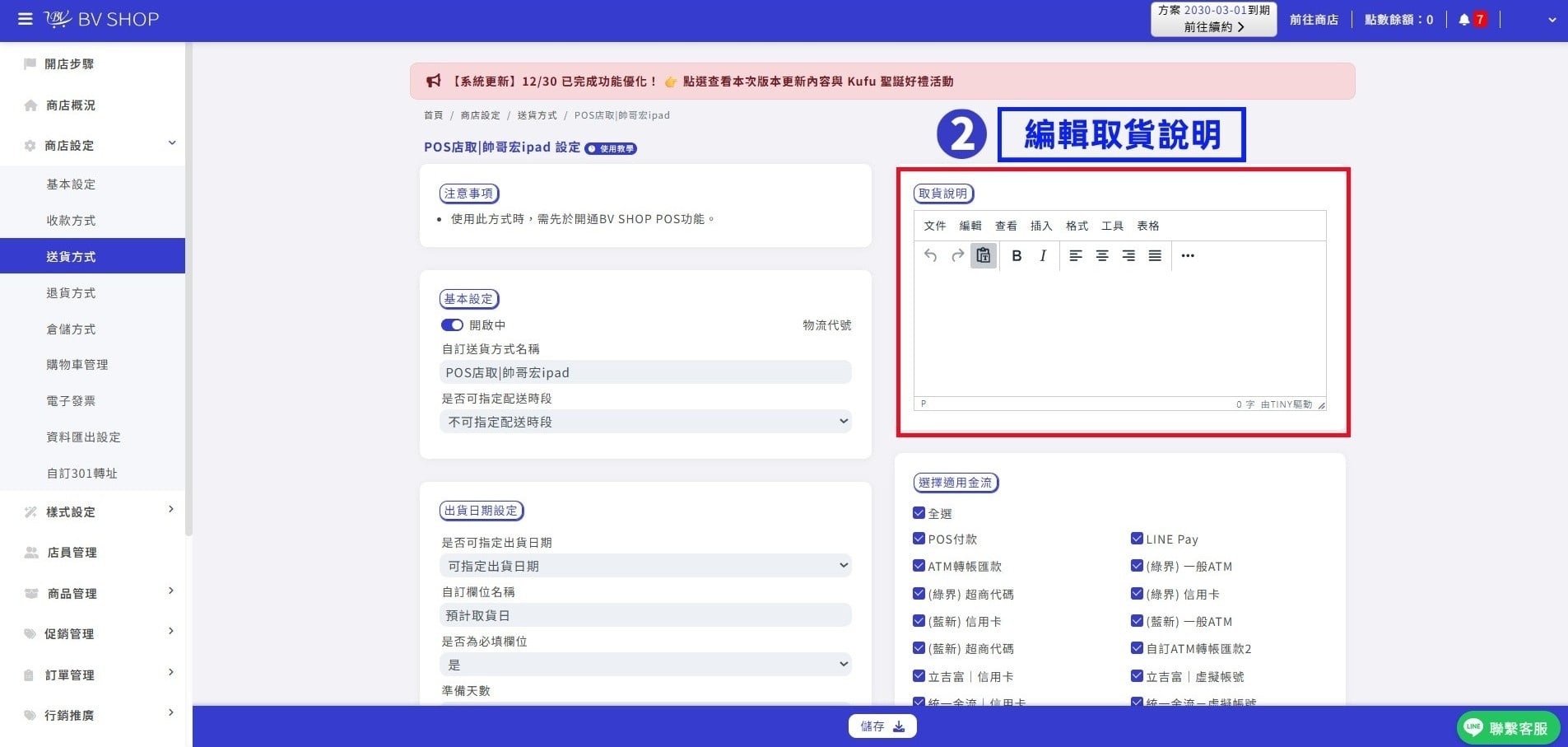Align text left in editor
The image size is (1568, 747).
click(1076, 255)
